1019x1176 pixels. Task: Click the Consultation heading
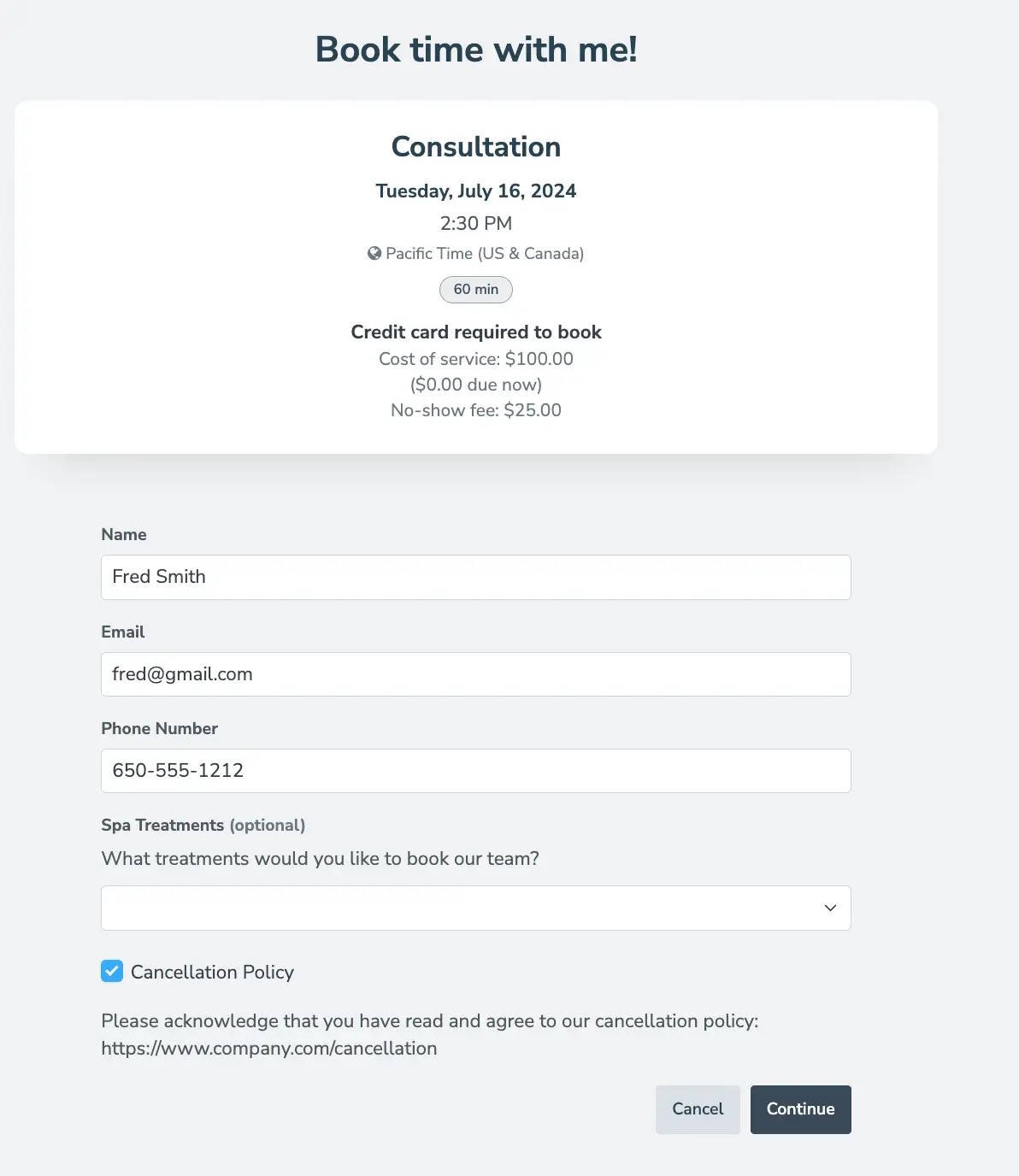coord(476,147)
